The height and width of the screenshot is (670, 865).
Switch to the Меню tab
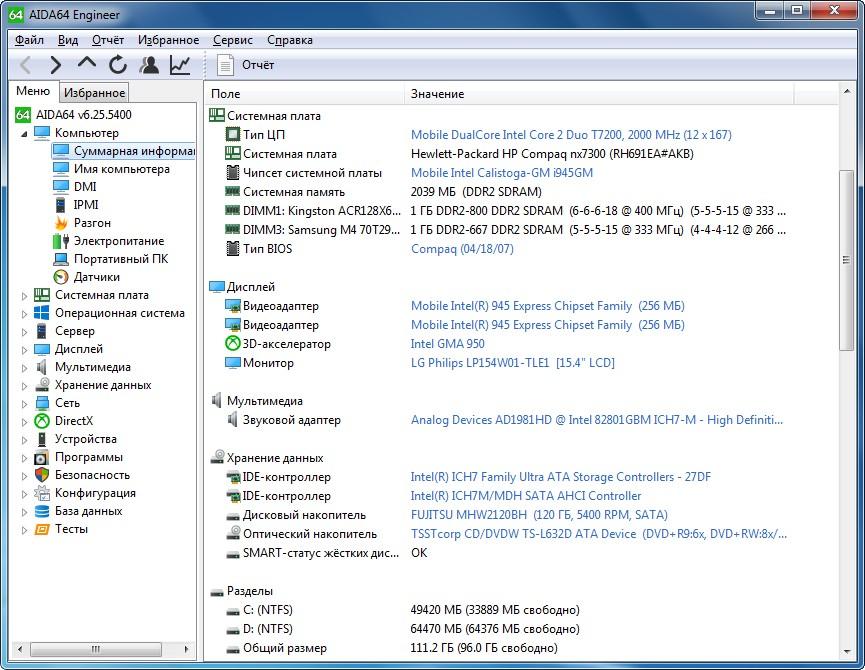[33, 91]
